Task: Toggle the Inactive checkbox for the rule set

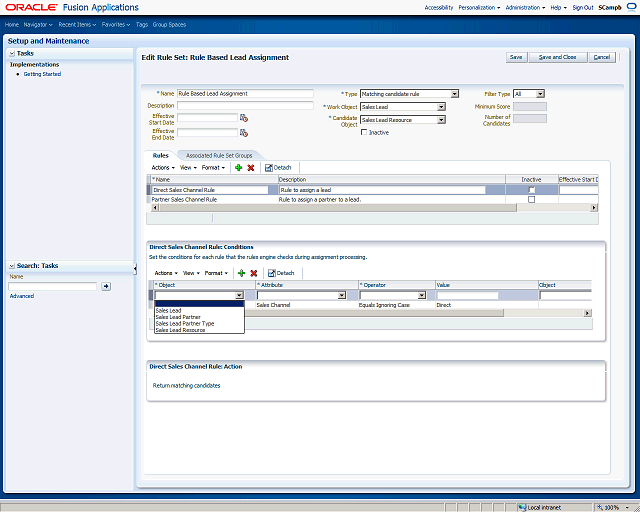Action: point(364,132)
